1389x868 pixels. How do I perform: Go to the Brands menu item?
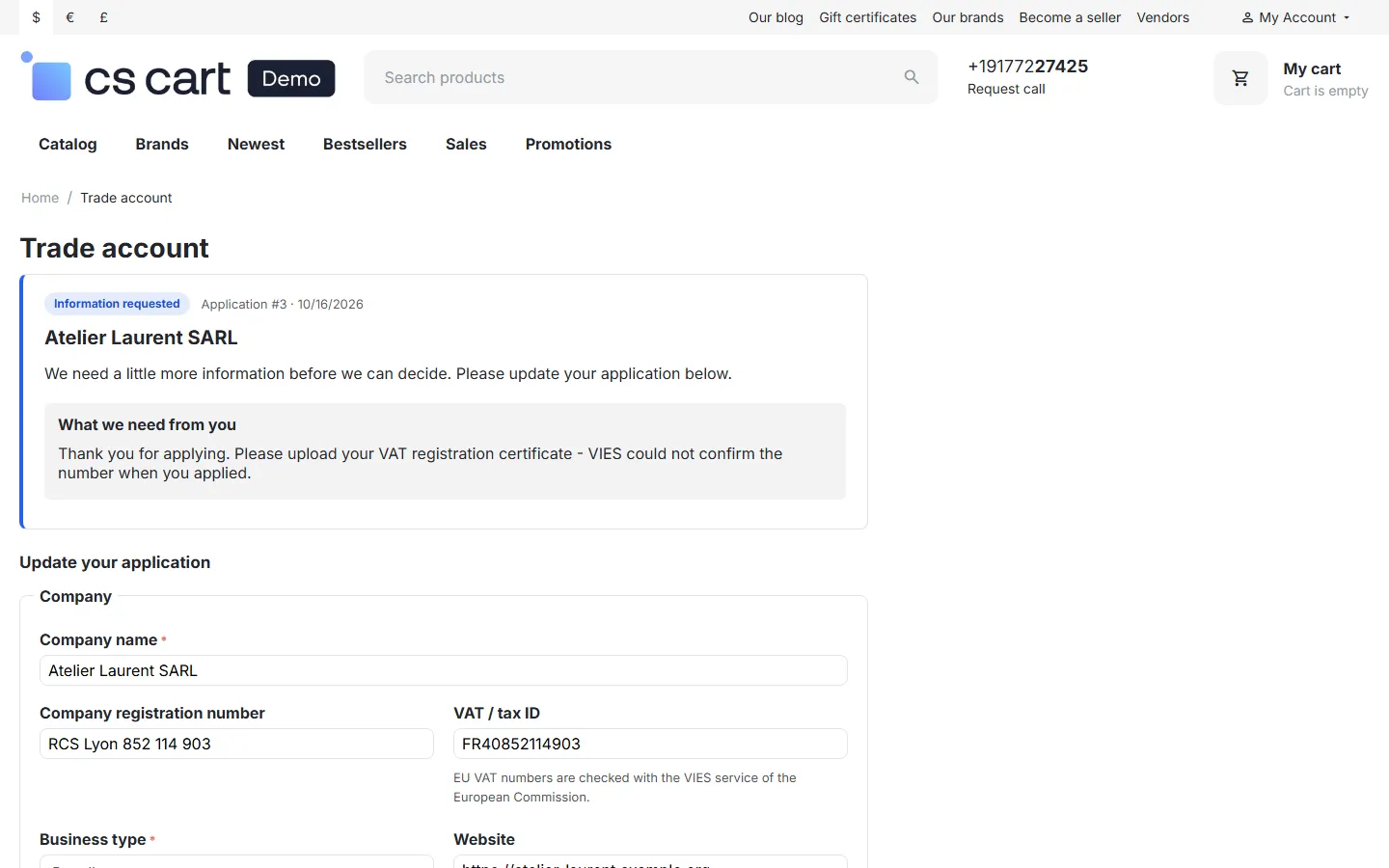point(162,144)
